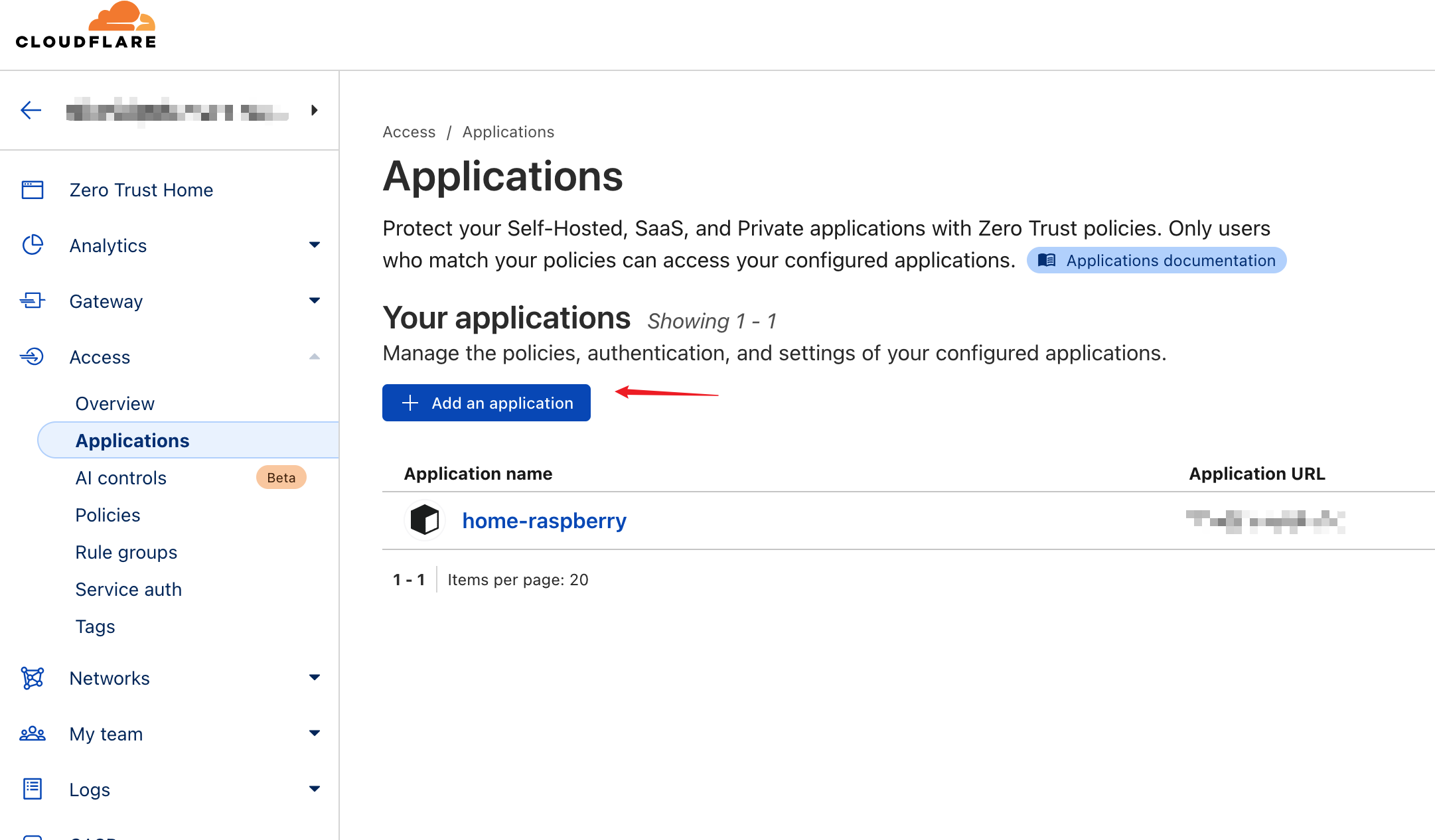Click the Access breadcrumb link

point(409,132)
